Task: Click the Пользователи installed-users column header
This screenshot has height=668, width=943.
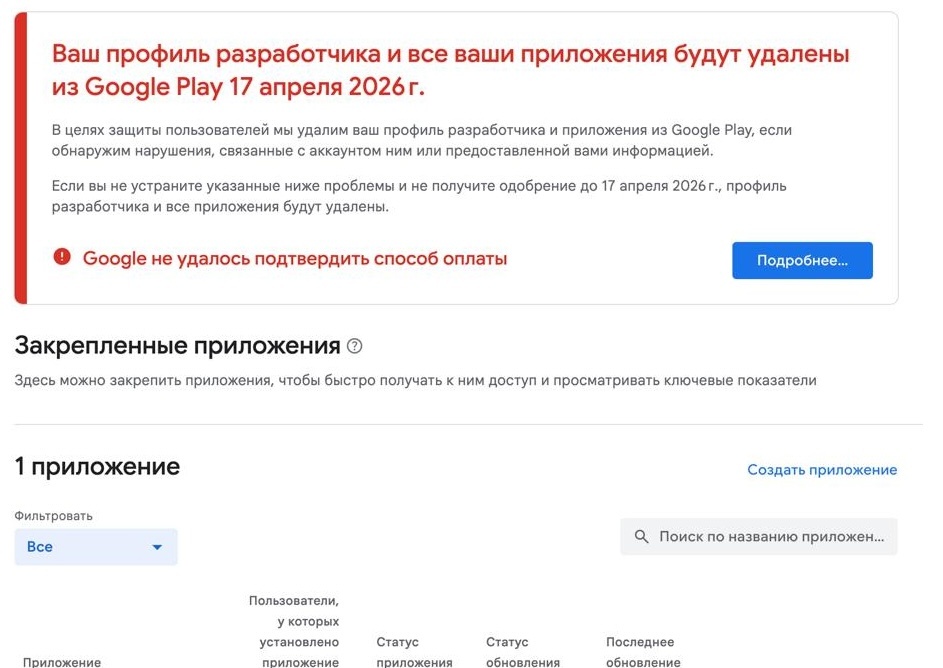Action: point(294,630)
